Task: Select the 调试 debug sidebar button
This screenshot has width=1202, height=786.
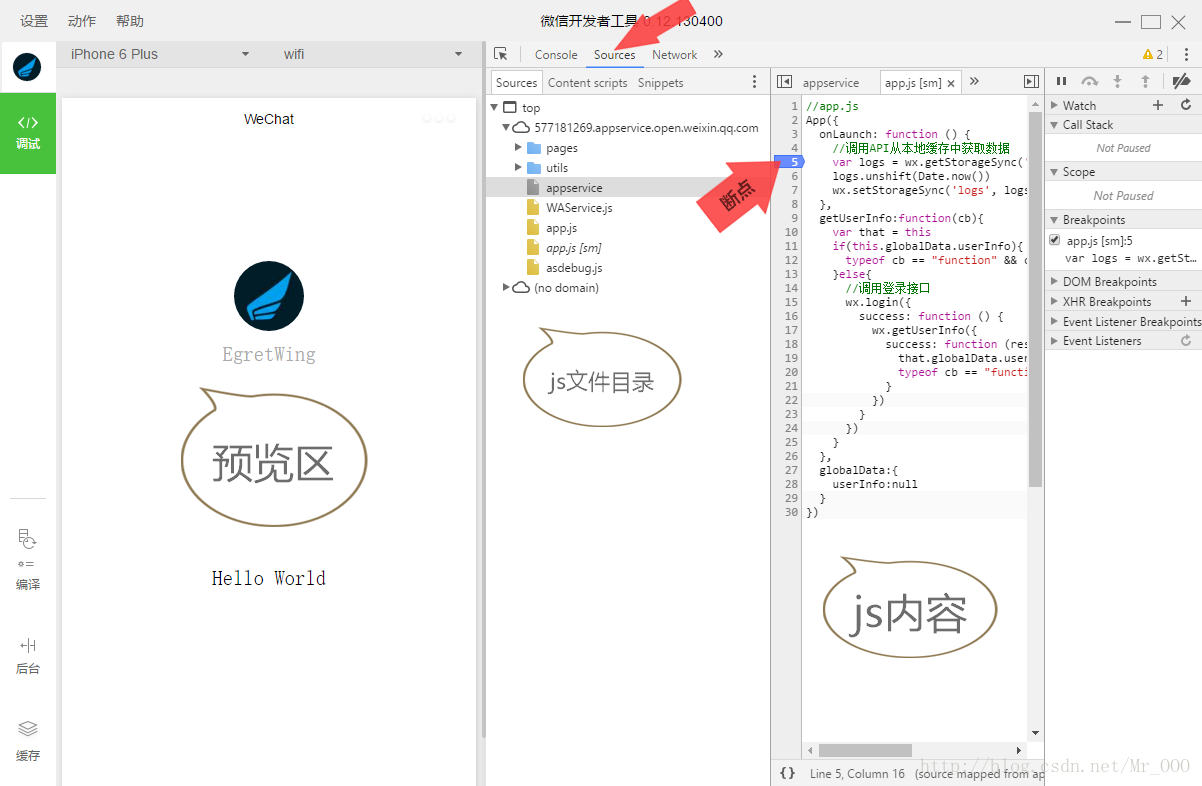Action: (x=28, y=133)
